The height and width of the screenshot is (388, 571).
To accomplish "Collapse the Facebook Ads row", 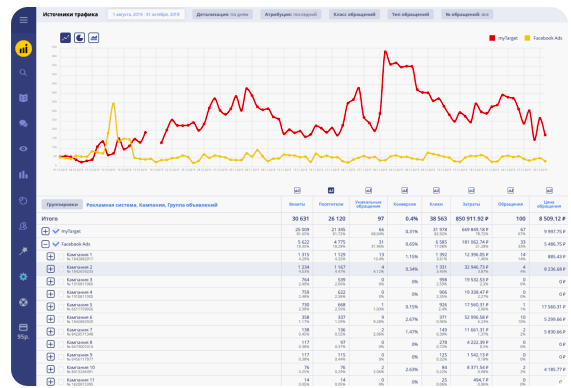I will 45,244.
